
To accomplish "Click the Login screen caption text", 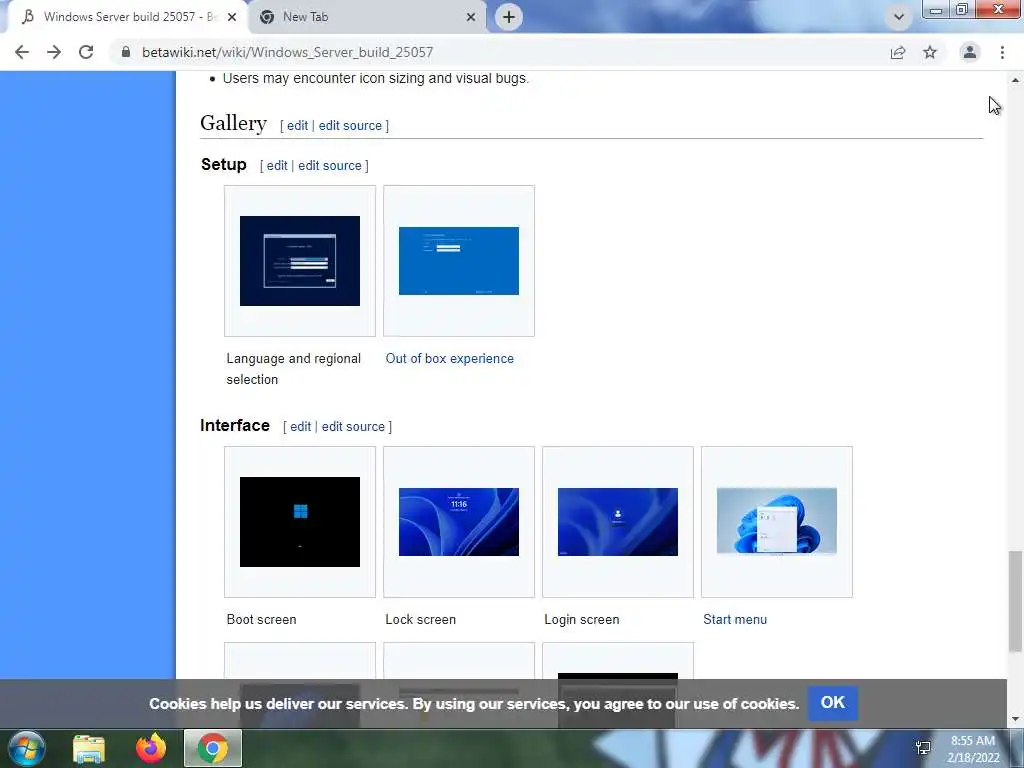I will (x=582, y=620).
